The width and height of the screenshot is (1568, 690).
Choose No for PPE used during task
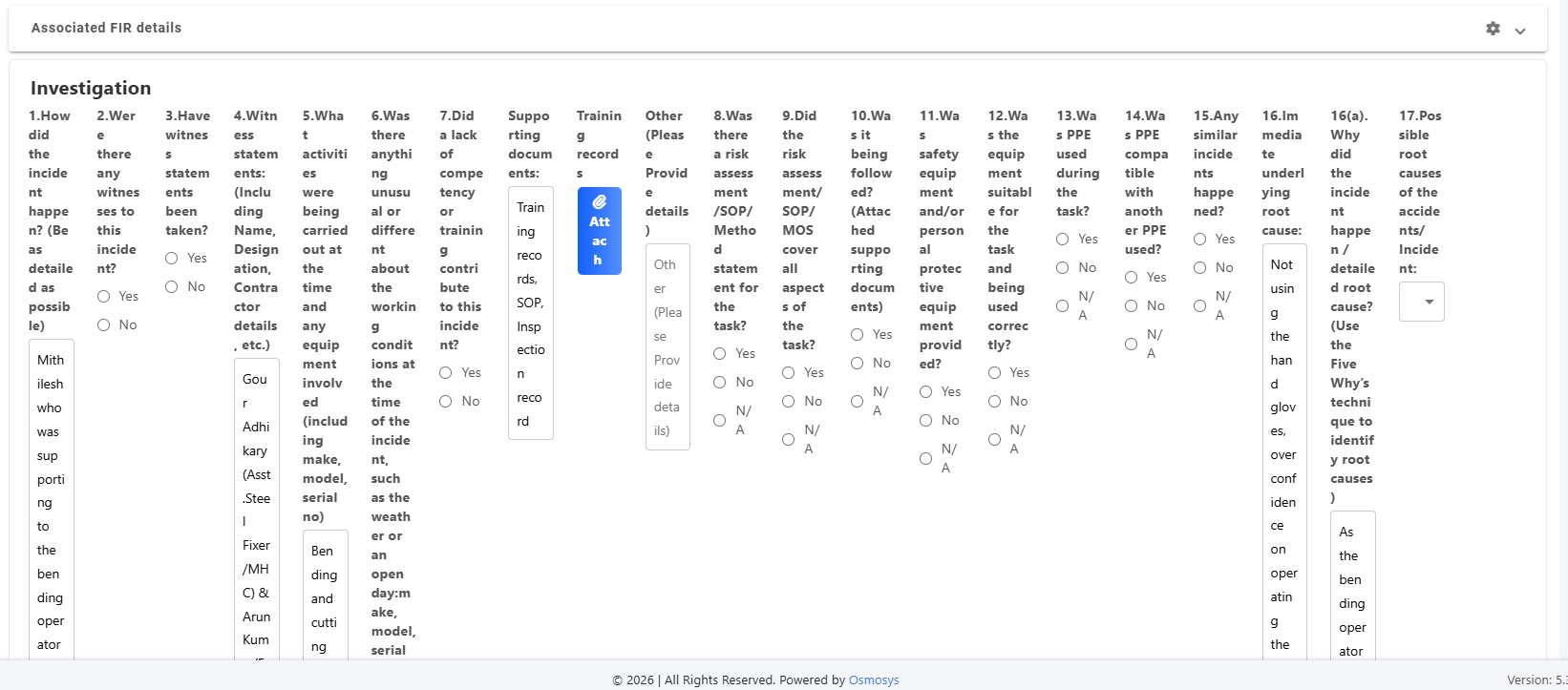click(x=1063, y=268)
